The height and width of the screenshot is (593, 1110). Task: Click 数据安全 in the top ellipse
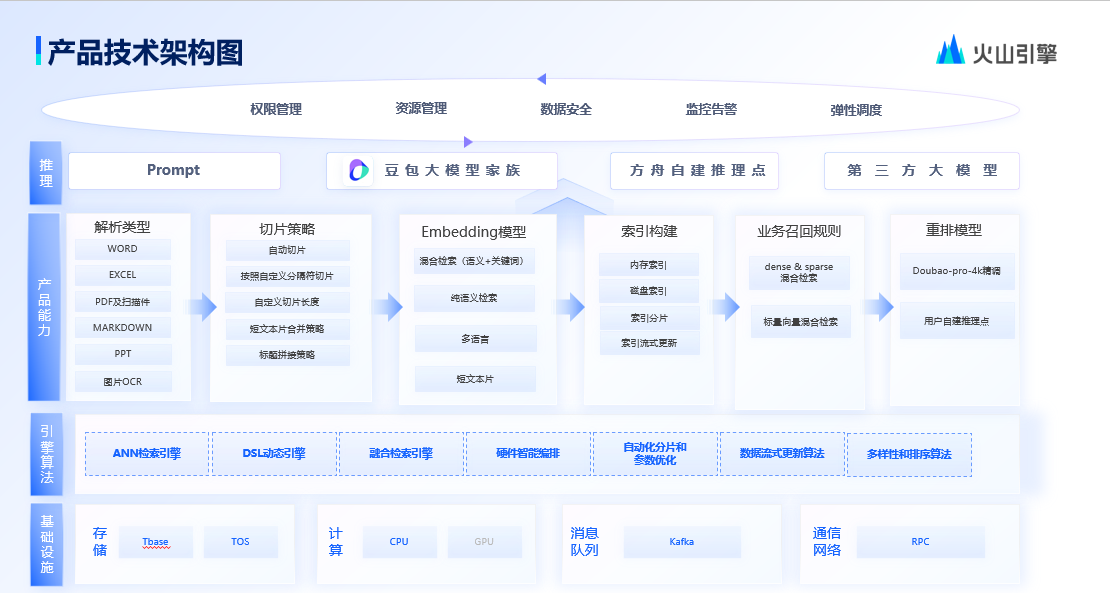point(566,109)
